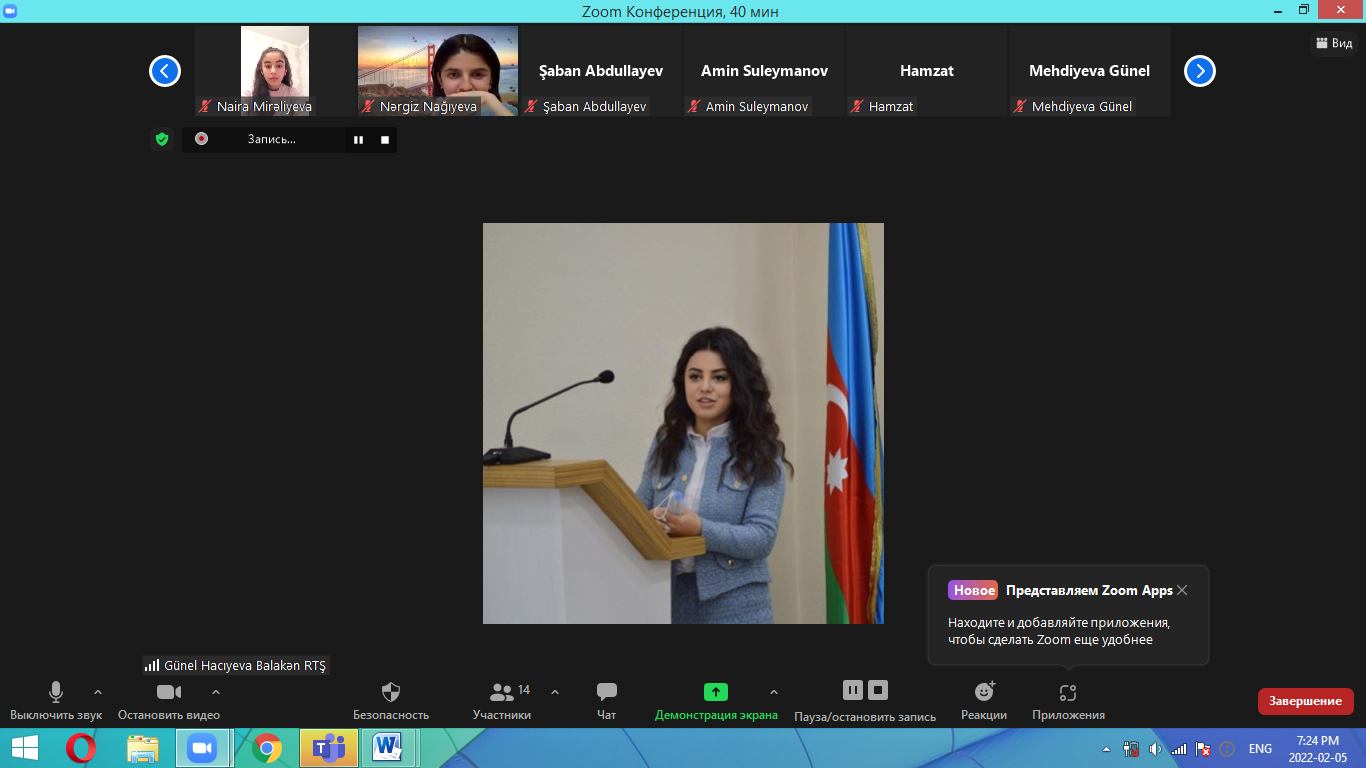Screen dimensions: 1366x768
Task: Click the red Завершение end button
Action: [1305, 701]
